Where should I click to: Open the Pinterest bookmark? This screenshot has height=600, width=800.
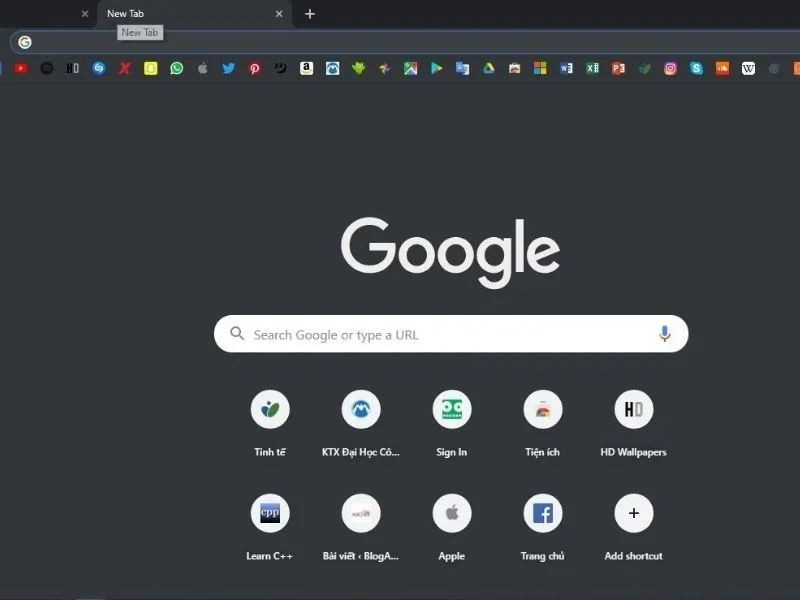tap(255, 68)
